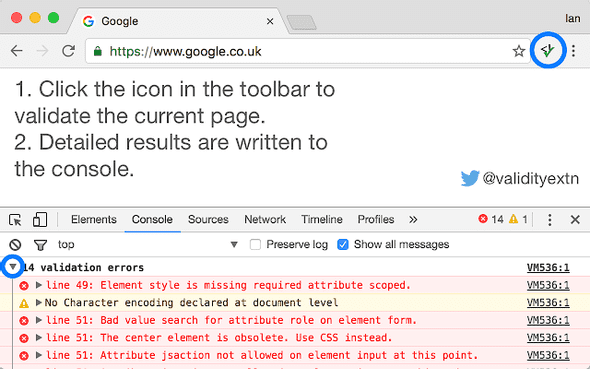
Task: Switch to the Elements tab
Action: pyautogui.click(x=94, y=219)
